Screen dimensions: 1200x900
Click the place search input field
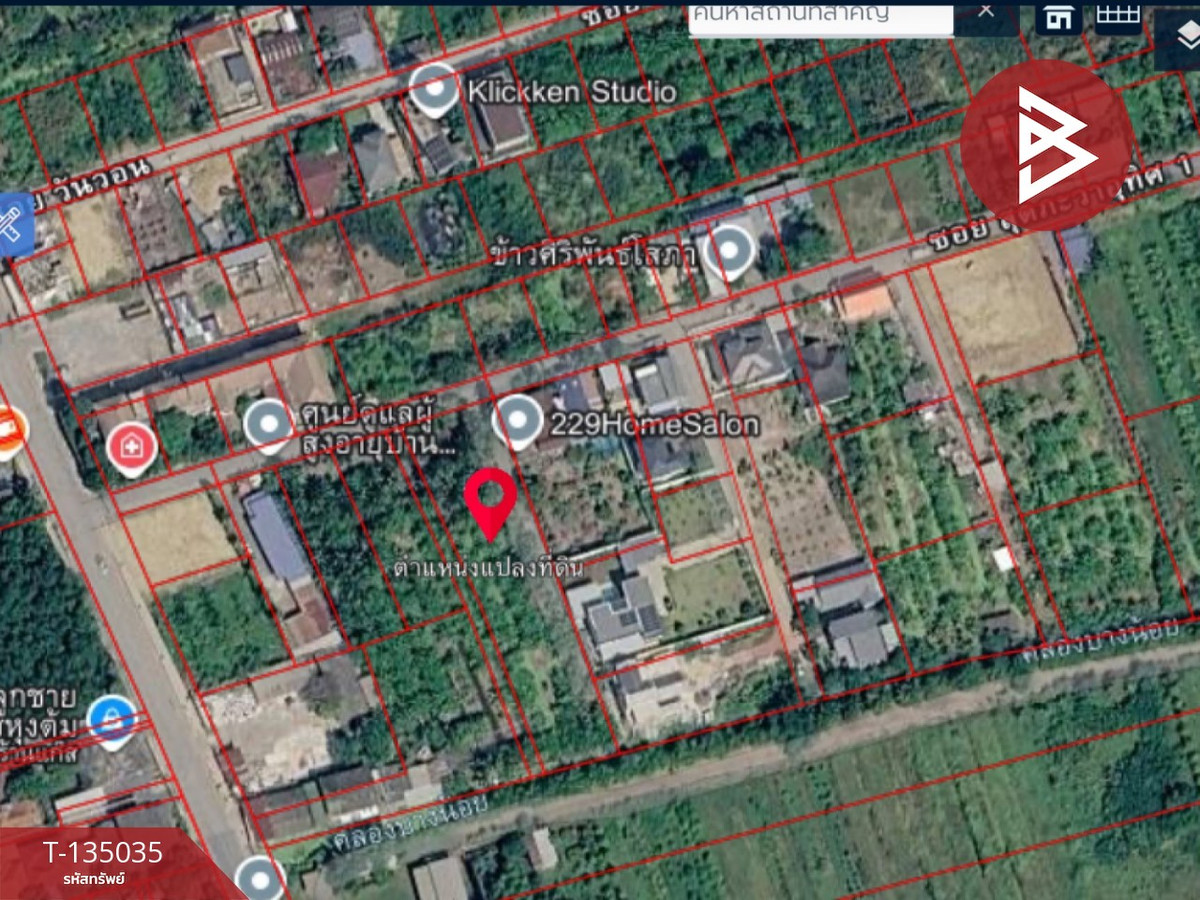(820, 17)
